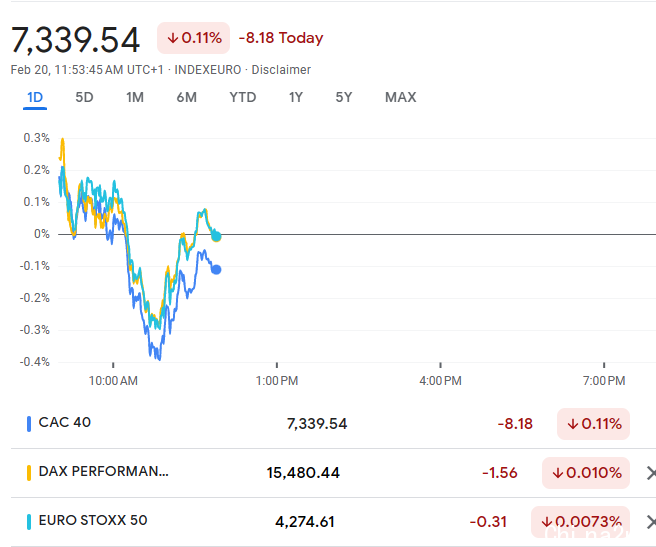The width and height of the screenshot is (656, 547).
Task: Open the 6M chart range
Action: [x=186, y=98]
